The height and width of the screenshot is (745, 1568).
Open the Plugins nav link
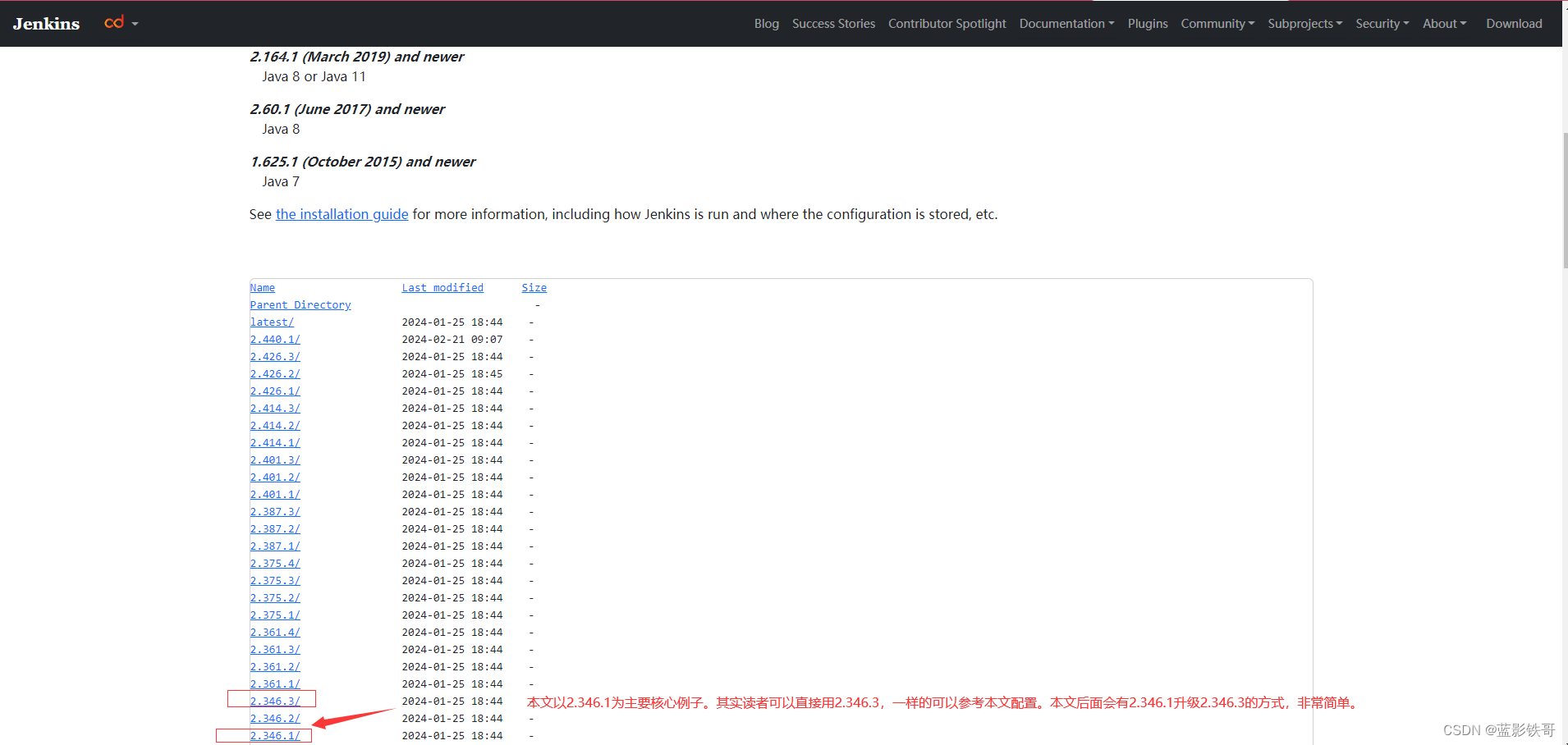click(x=1147, y=24)
